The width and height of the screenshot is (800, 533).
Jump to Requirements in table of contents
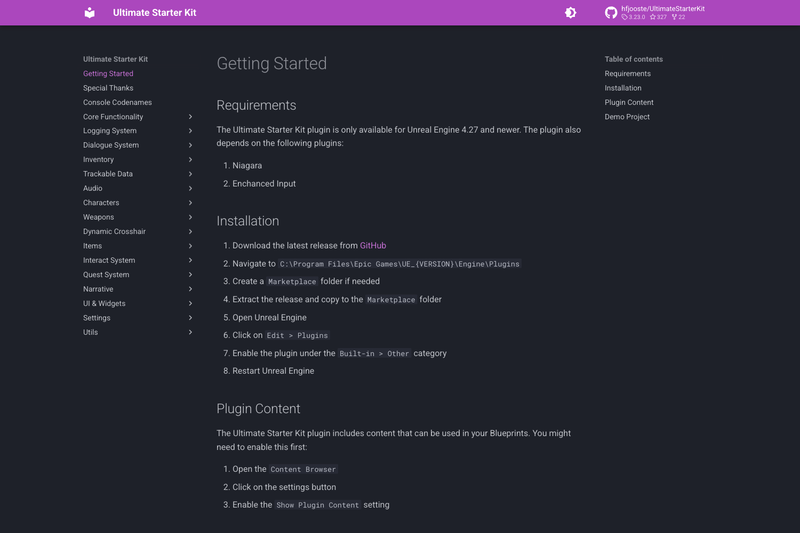pos(628,73)
